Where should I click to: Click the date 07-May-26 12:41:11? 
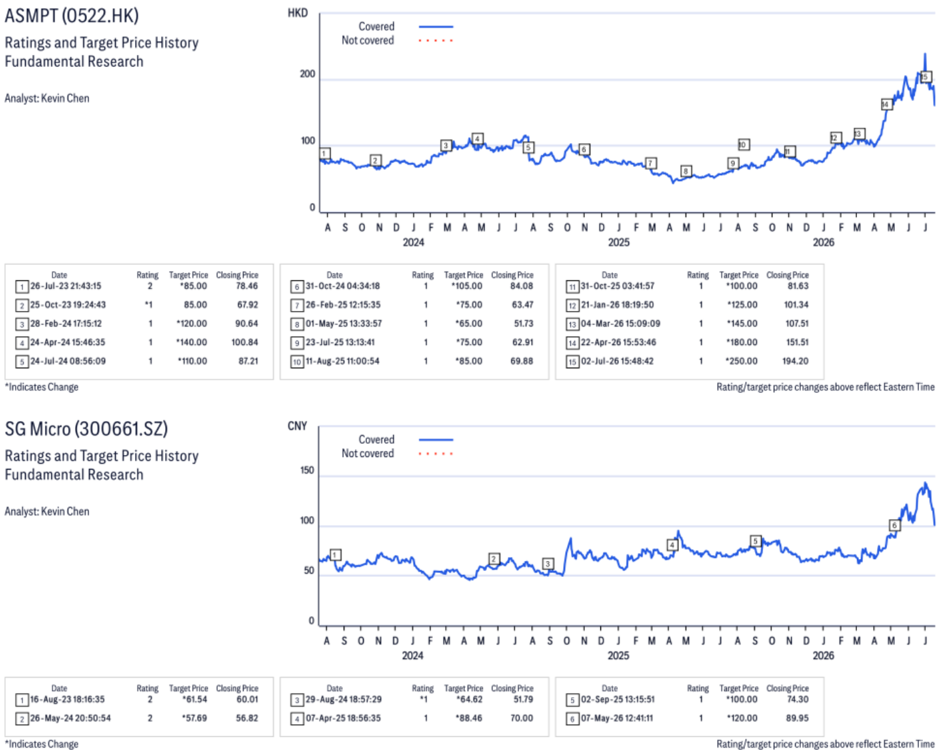[x=617, y=718]
